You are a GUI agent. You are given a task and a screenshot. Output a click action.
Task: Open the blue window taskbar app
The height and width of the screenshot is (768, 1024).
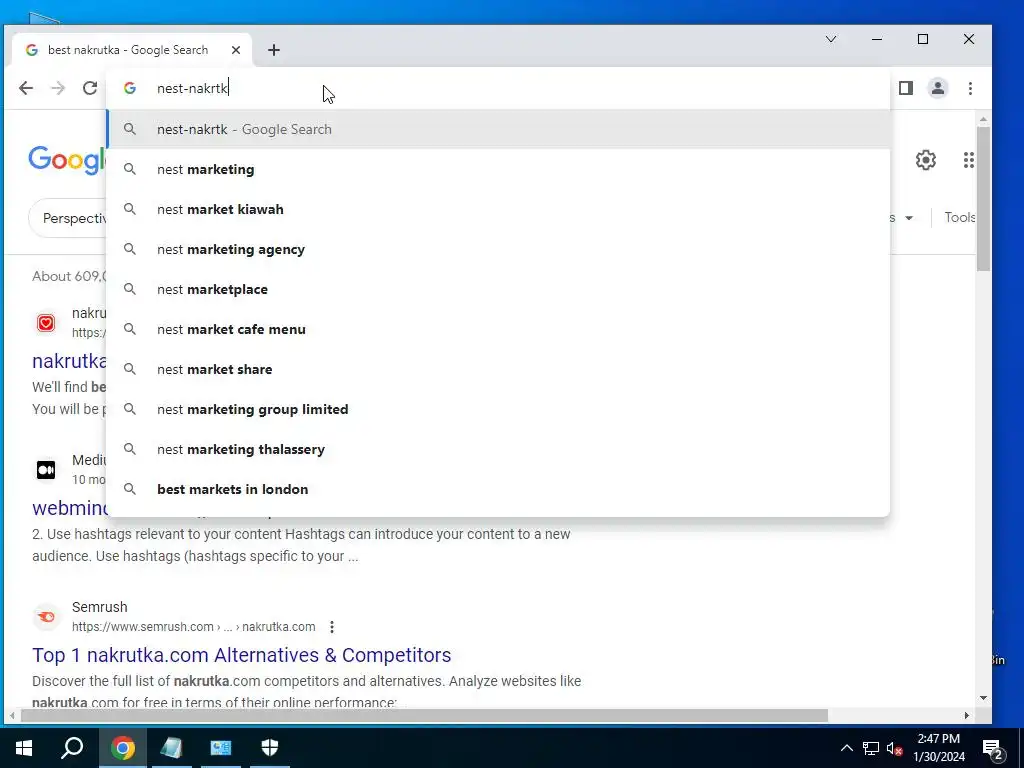point(221,748)
